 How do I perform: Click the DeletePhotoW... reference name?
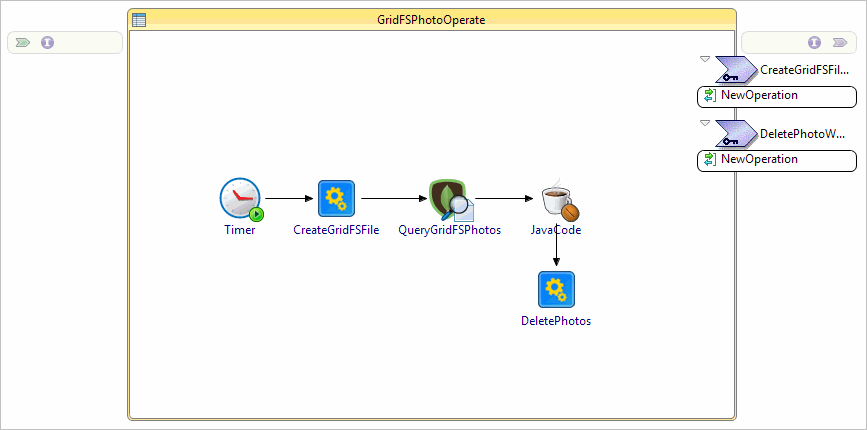pyautogui.click(x=803, y=134)
